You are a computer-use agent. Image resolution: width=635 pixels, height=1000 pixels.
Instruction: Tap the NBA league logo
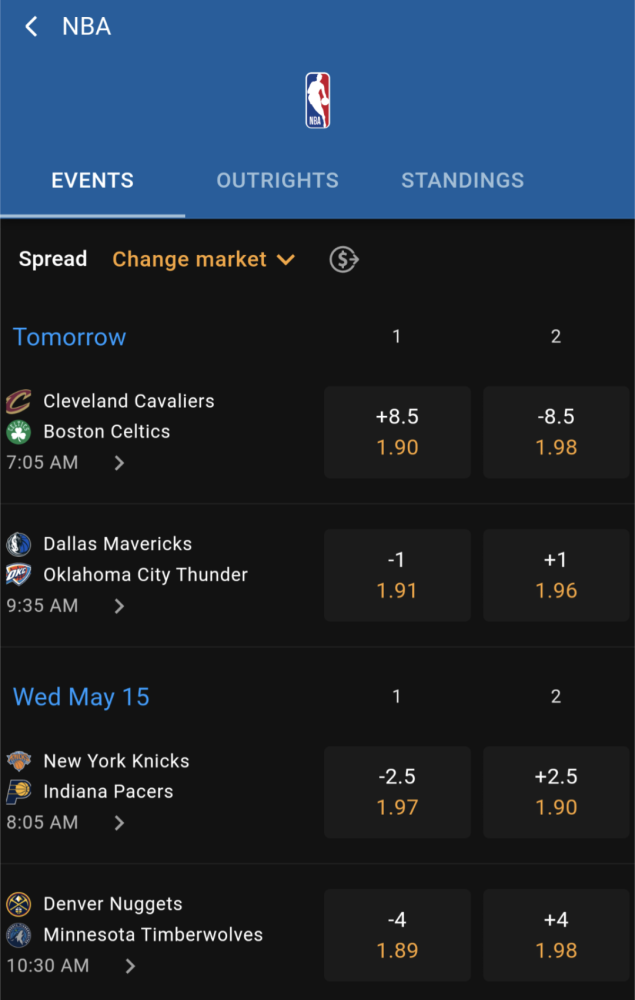pyautogui.click(x=318, y=100)
